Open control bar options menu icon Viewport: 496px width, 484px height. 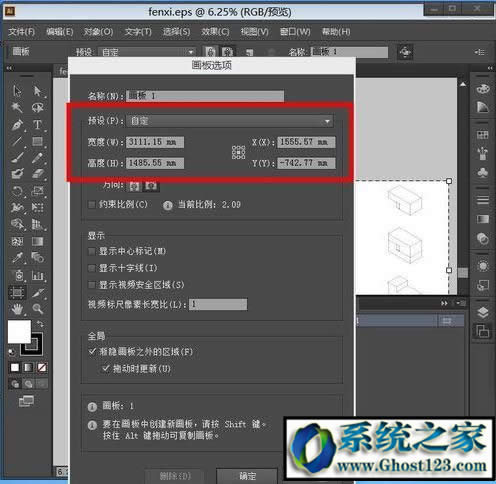[480, 52]
